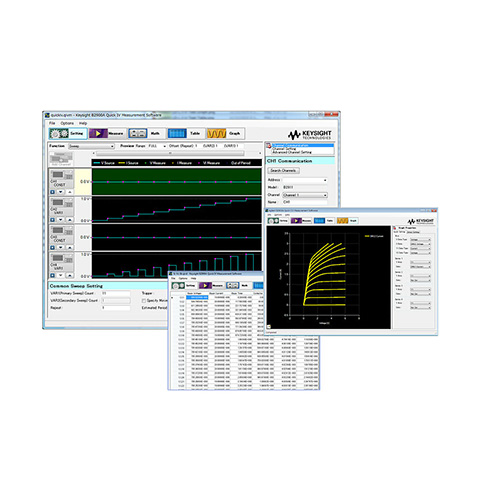Move CH4 up with the up arrow

[69, 275]
